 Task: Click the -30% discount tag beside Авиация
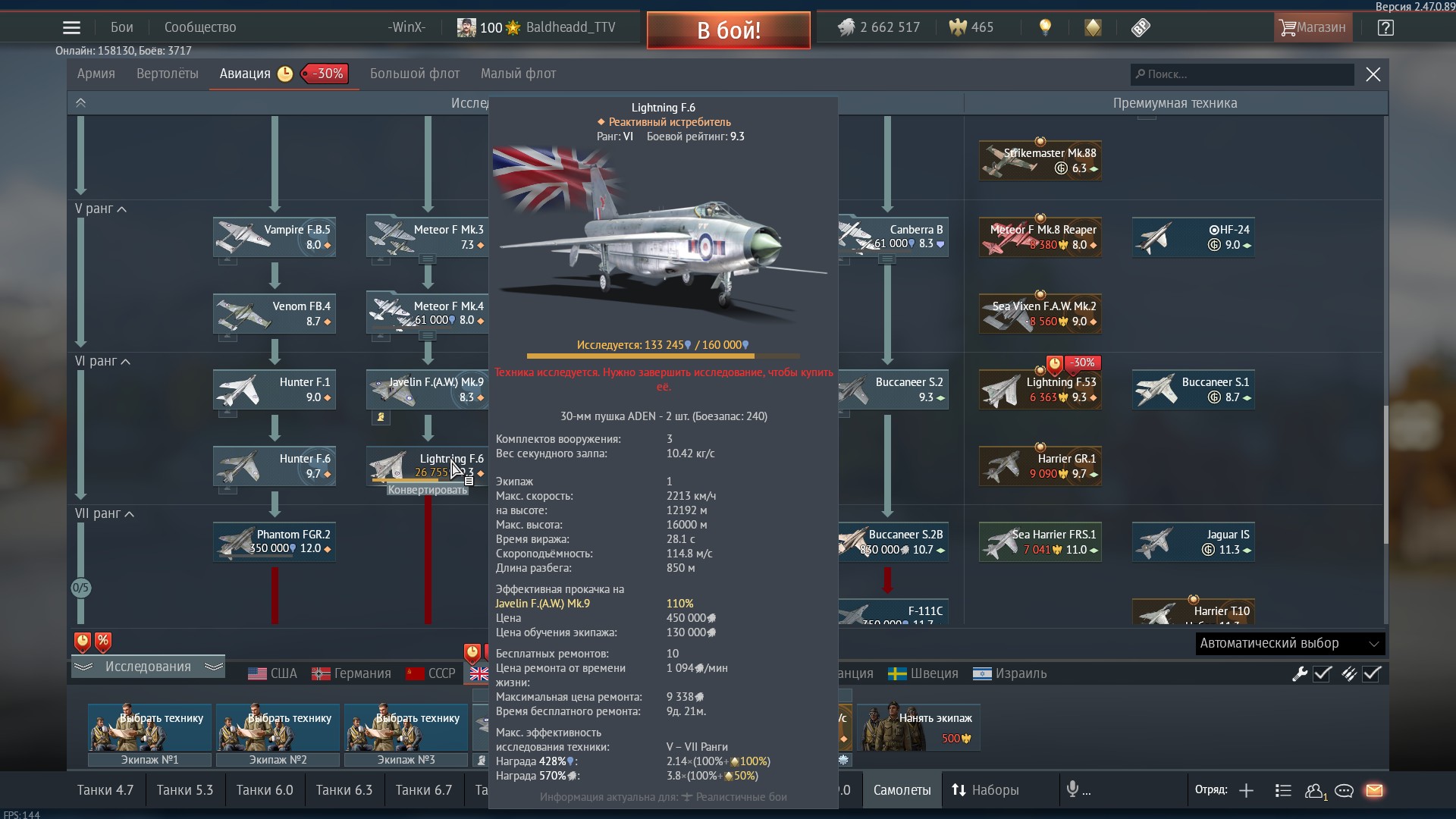tap(325, 74)
